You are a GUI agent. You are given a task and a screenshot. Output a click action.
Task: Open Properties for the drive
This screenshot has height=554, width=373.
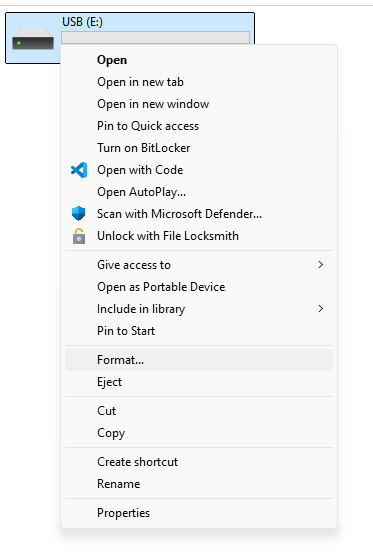199,513
